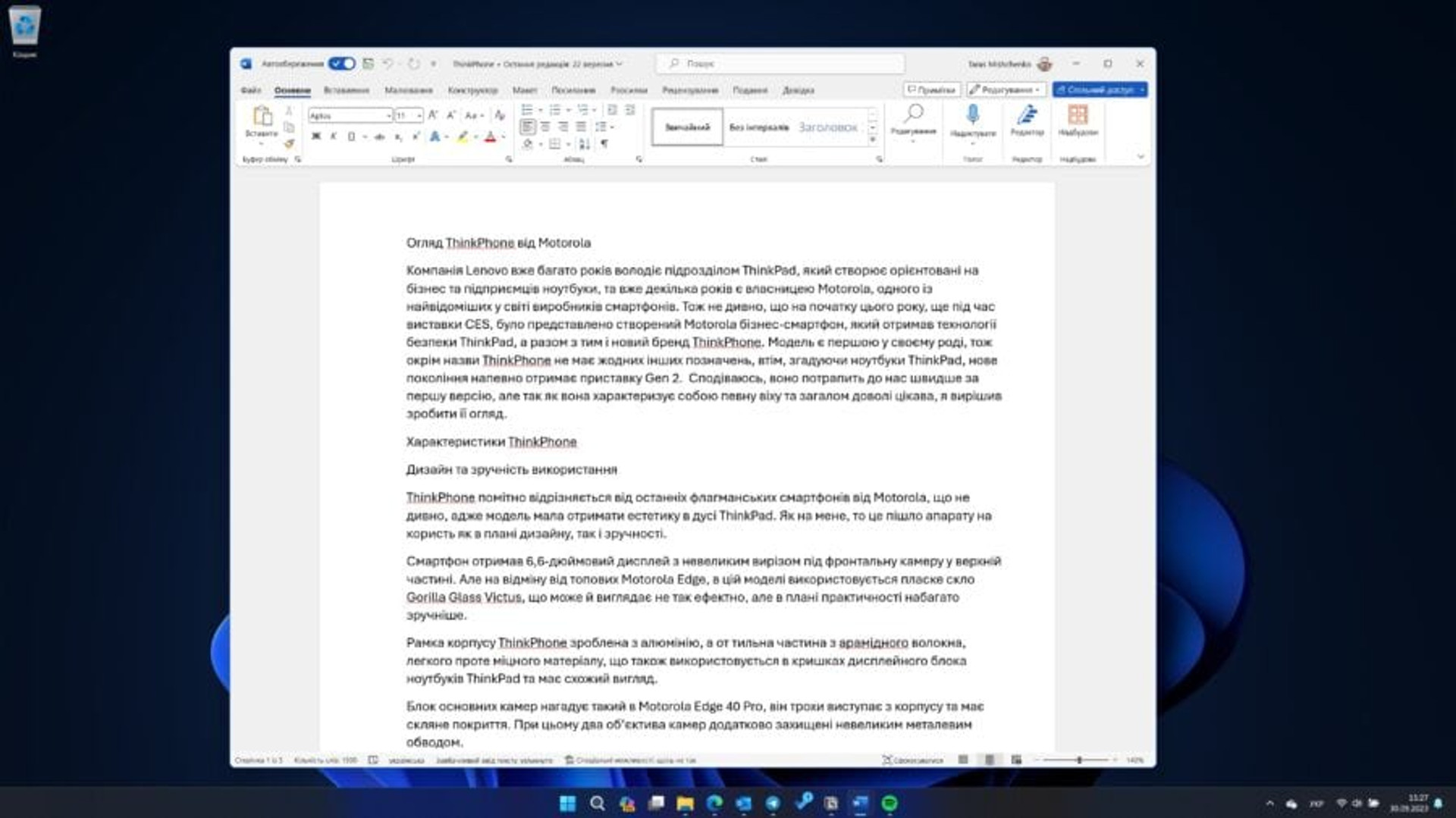Start a bulleted list
This screenshot has height=818, width=1456.
coord(527,111)
